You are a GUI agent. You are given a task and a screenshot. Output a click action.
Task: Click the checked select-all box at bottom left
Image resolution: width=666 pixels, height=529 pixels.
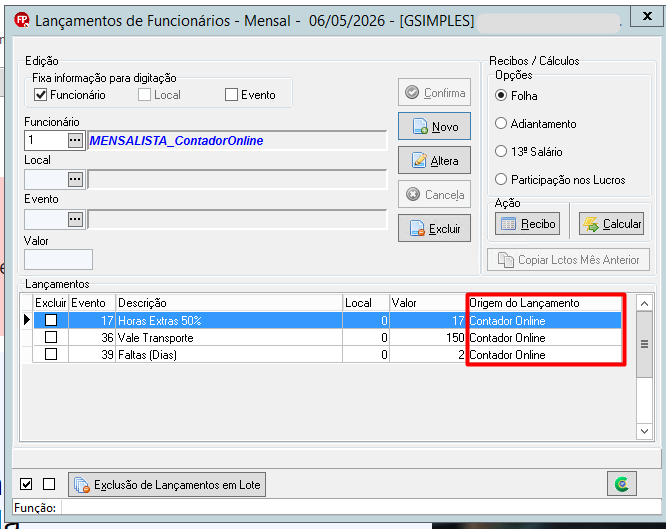point(26,484)
